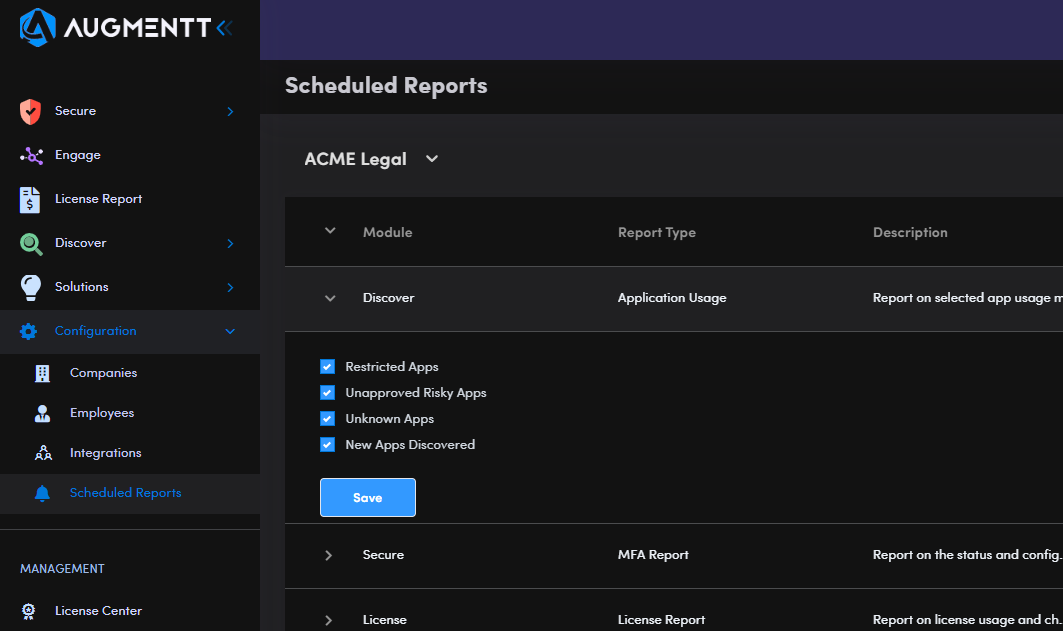Click the License Center badge icon
The width and height of the screenshot is (1063, 631).
[29, 611]
